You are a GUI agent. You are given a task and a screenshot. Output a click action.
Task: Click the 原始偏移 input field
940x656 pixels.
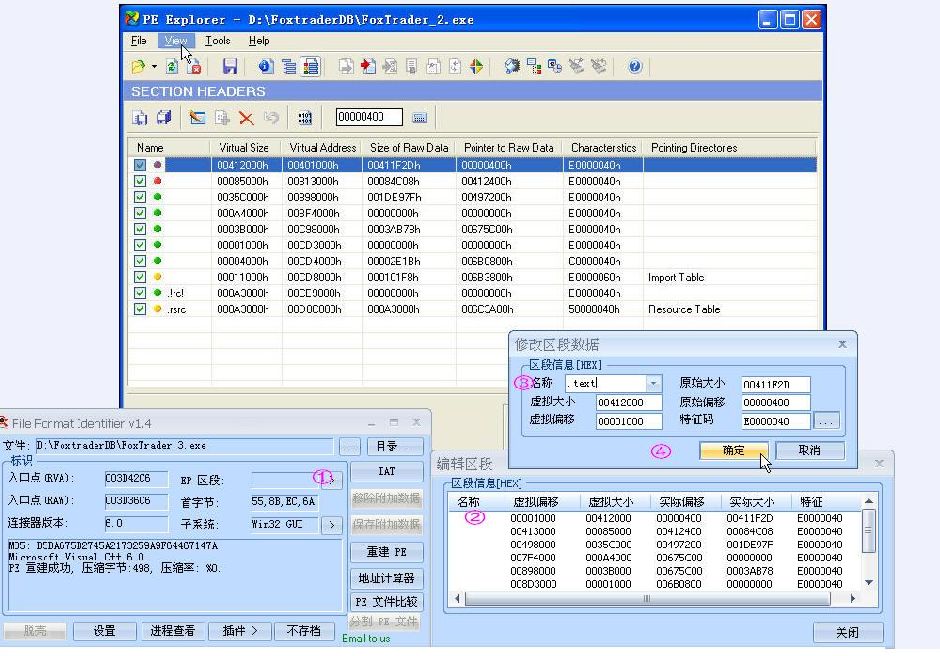pos(776,402)
